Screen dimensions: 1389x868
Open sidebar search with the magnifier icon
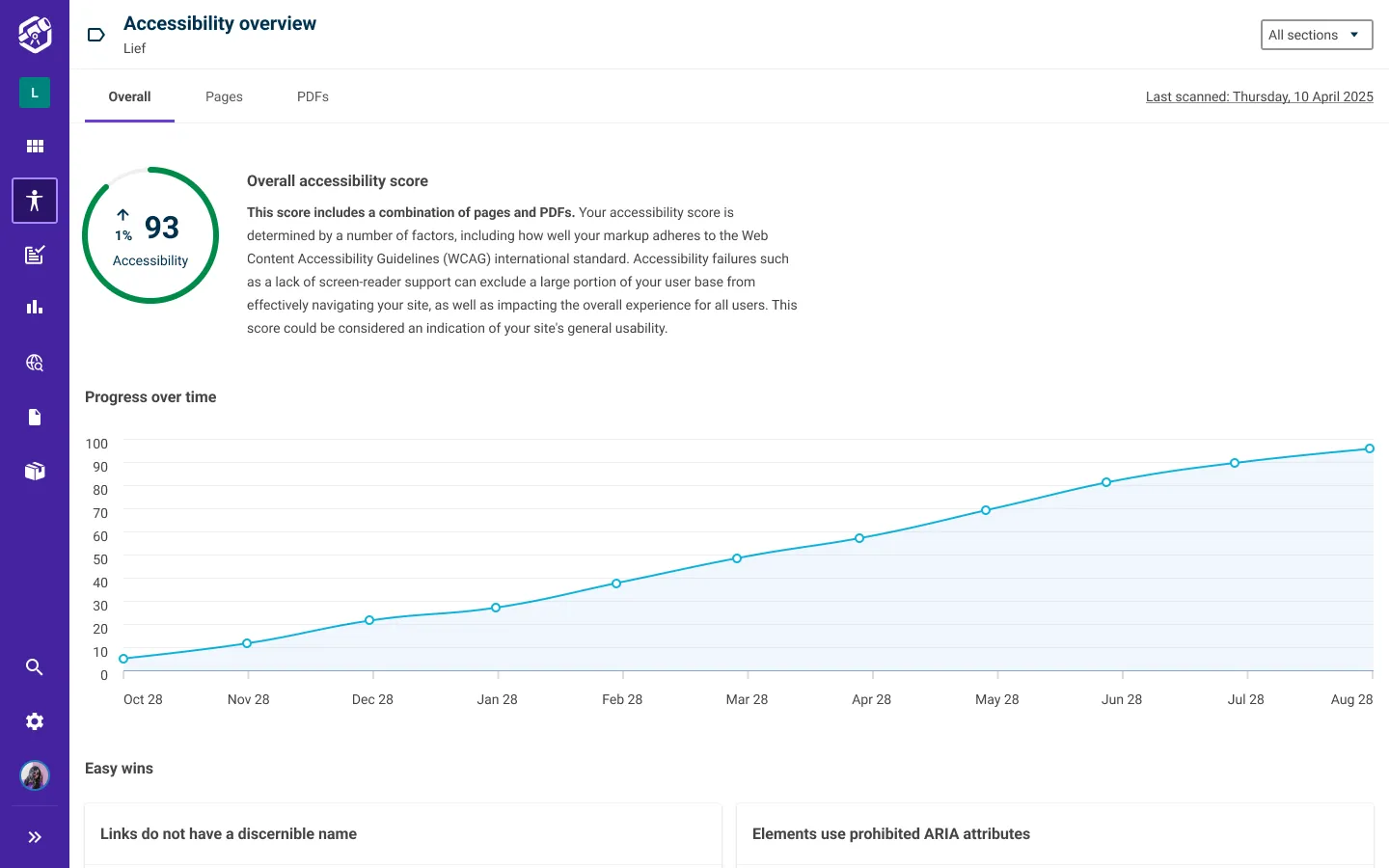34,666
